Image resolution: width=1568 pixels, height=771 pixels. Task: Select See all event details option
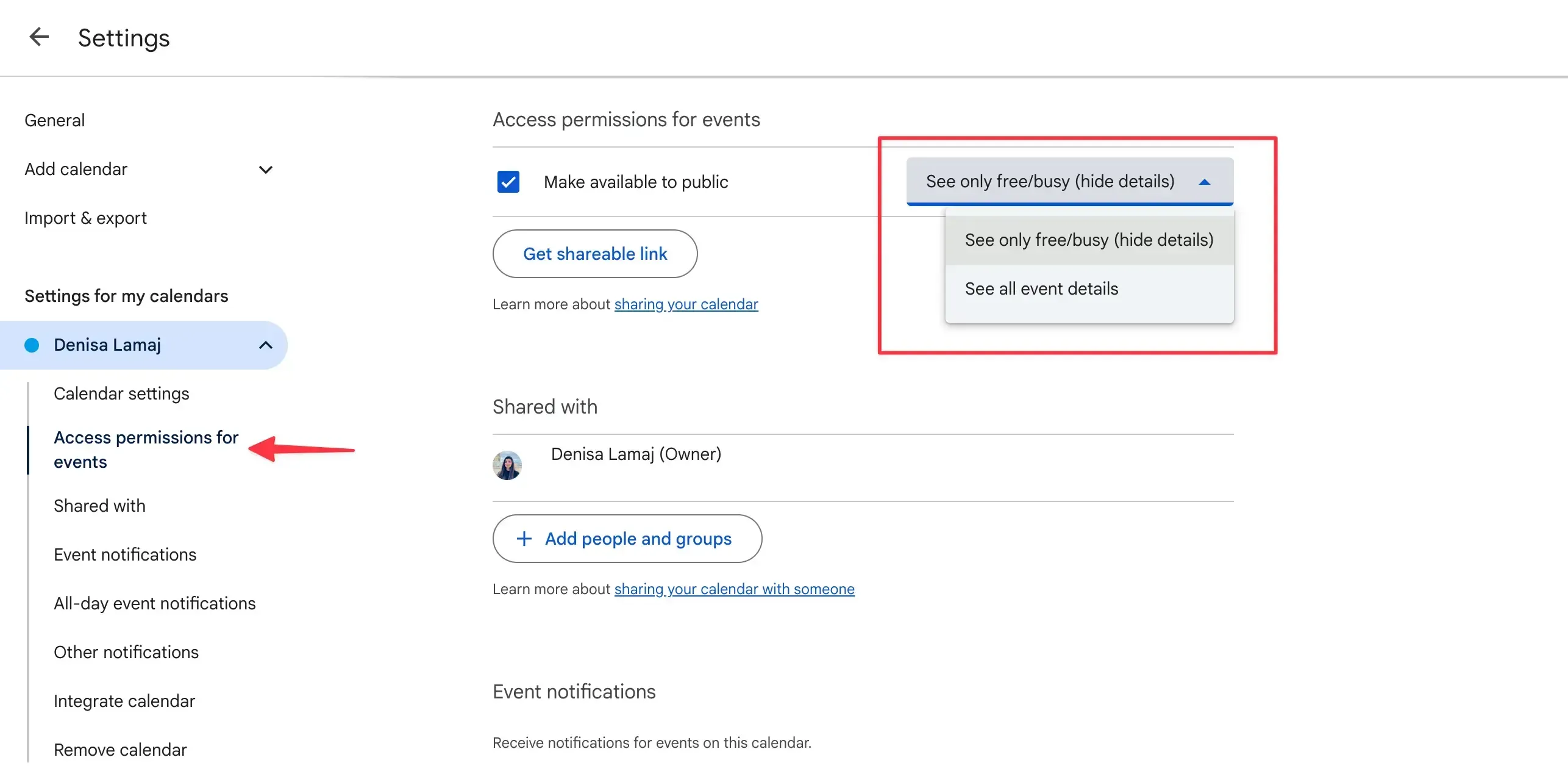coord(1042,288)
